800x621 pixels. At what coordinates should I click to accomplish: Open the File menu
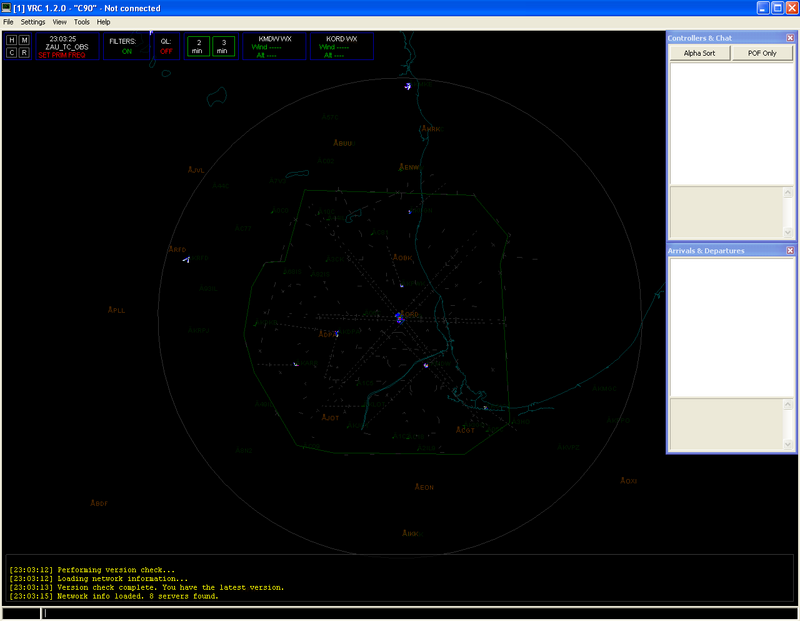[8, 21]
